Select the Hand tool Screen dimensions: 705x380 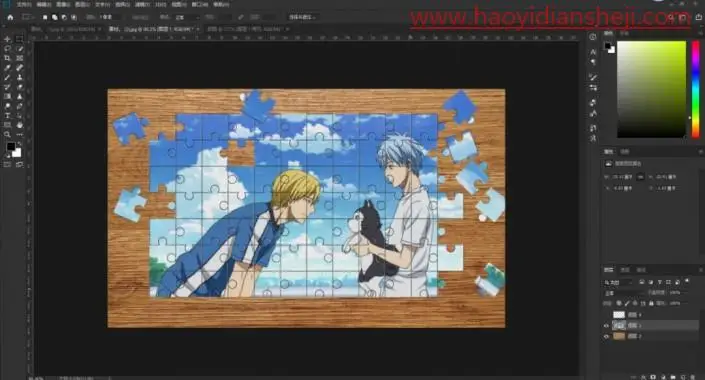click(x=19, y=125)
